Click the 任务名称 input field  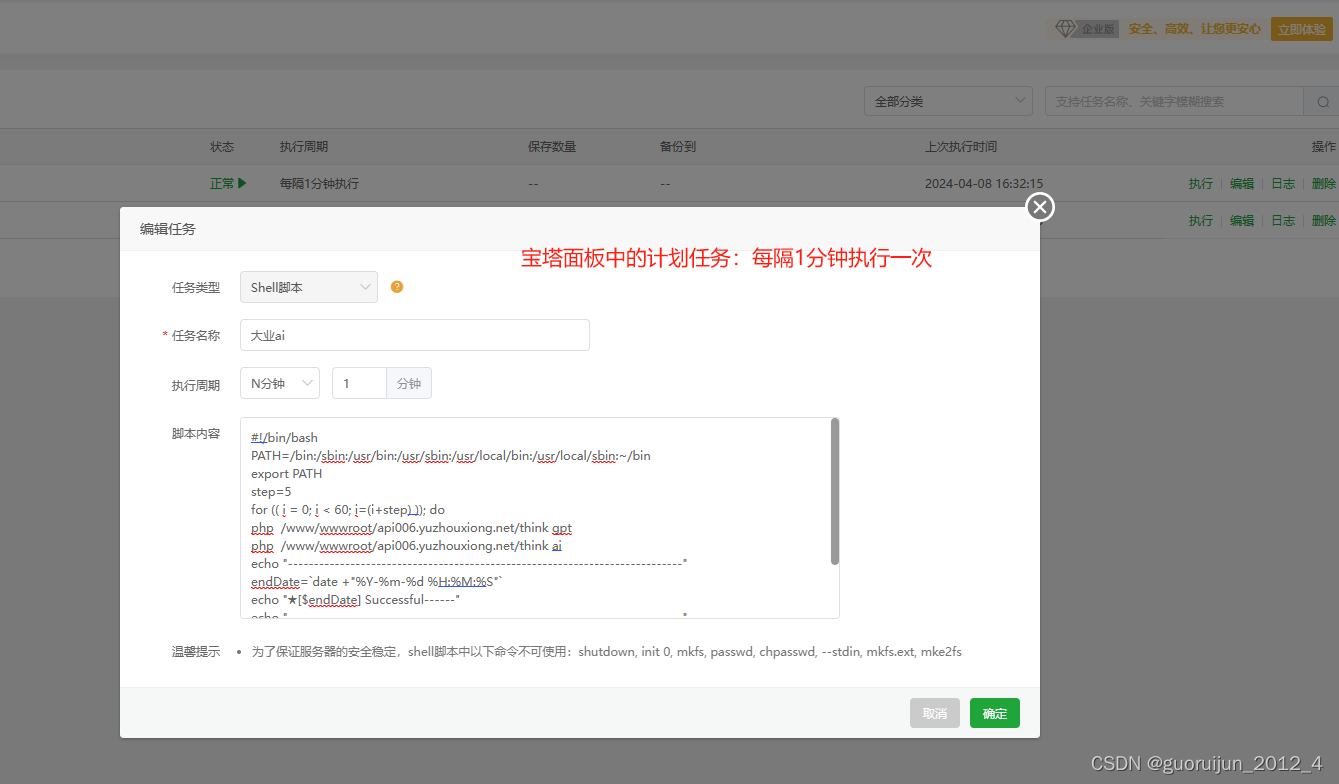[415, 335]
